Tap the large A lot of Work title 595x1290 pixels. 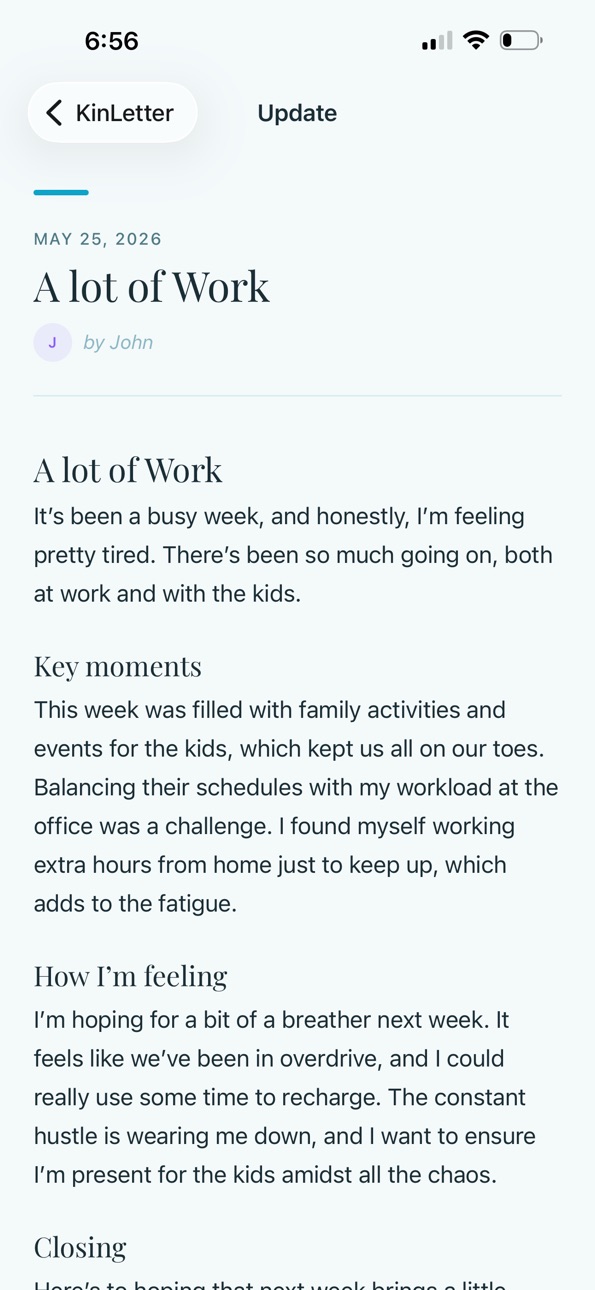[152, 287]
